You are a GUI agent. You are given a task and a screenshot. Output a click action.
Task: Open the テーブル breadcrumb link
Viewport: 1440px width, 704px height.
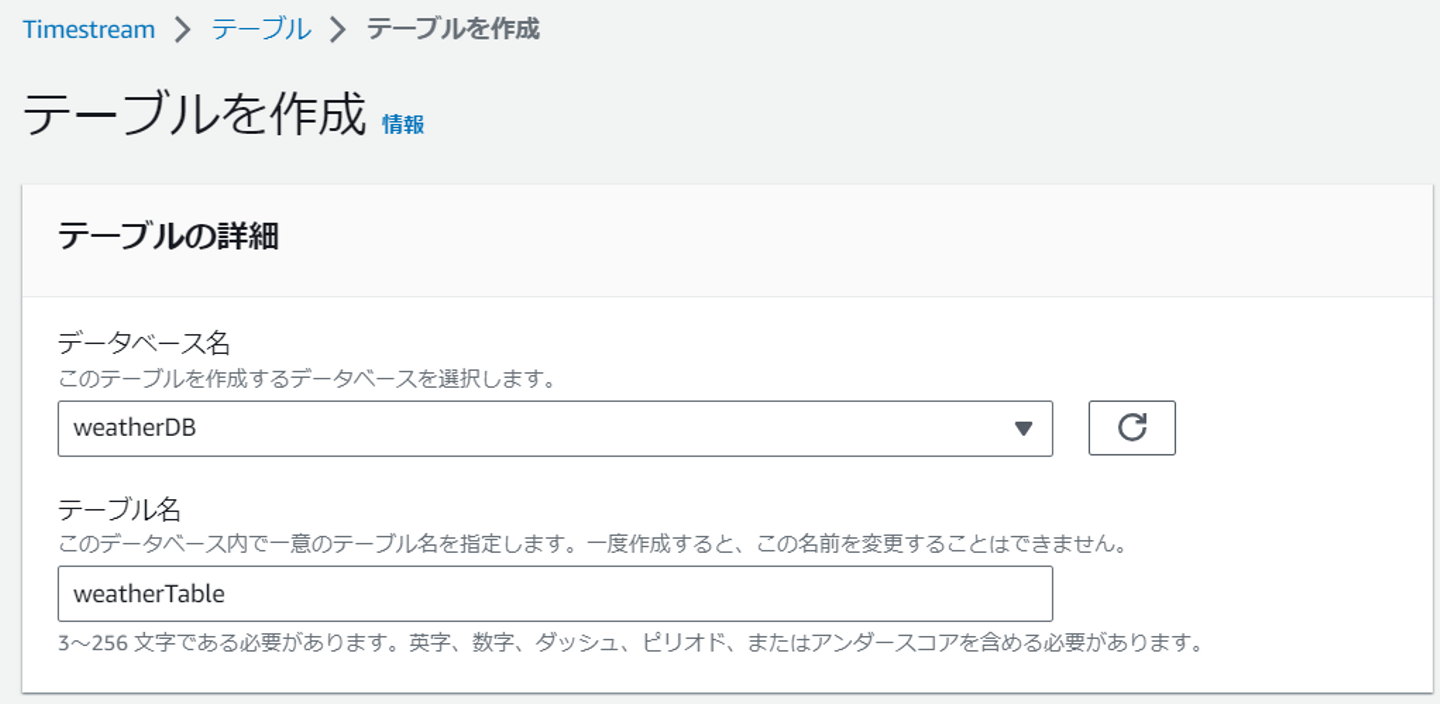point(261,30)
